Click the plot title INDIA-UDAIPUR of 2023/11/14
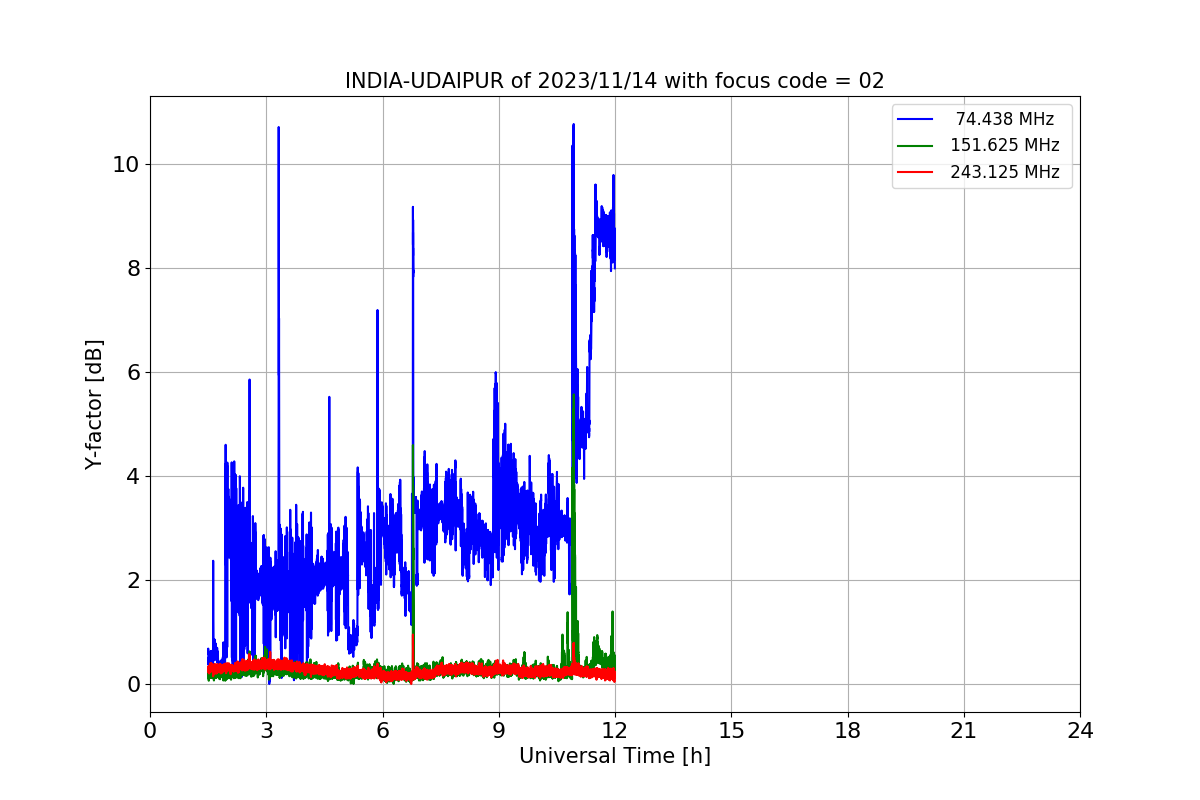 [x=615, y=81]
